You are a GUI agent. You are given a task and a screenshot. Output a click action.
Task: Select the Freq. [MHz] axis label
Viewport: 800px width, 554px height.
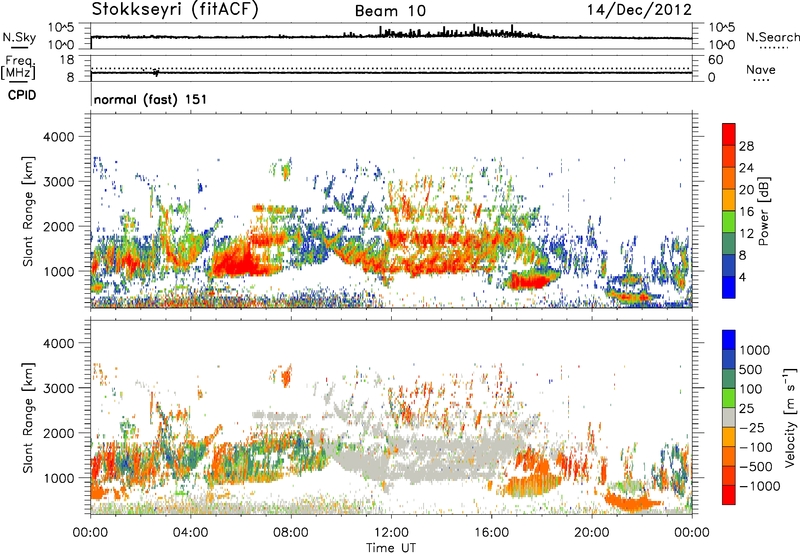click(x=19, y=68)
